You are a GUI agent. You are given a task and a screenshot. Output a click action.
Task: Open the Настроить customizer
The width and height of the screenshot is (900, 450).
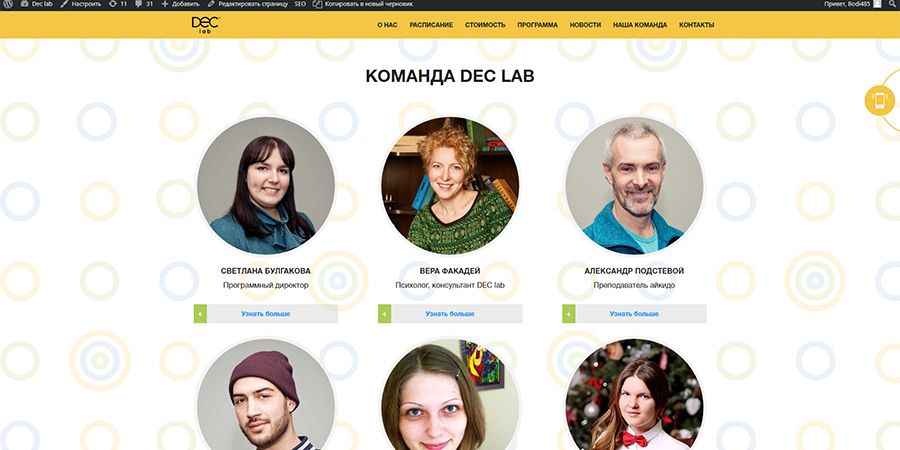[x=80, y=4]
